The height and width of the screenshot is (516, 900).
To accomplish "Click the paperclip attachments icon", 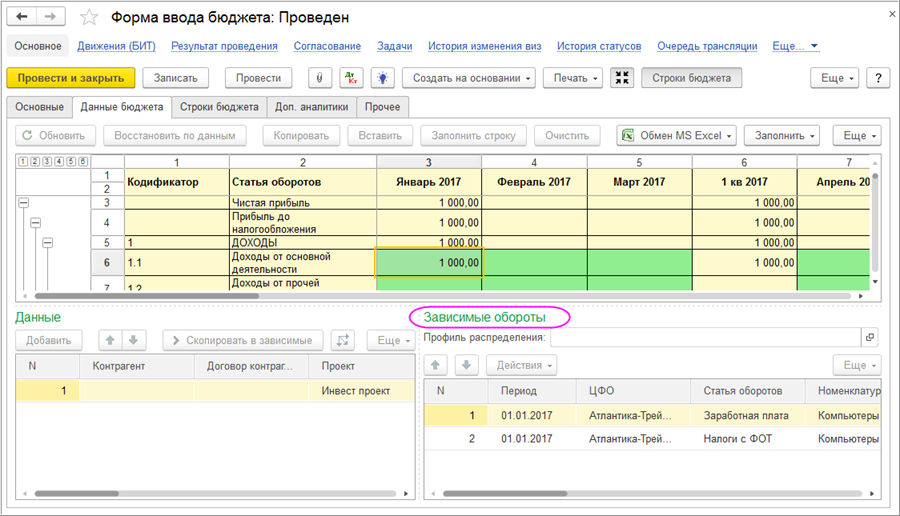I will 320,78.
